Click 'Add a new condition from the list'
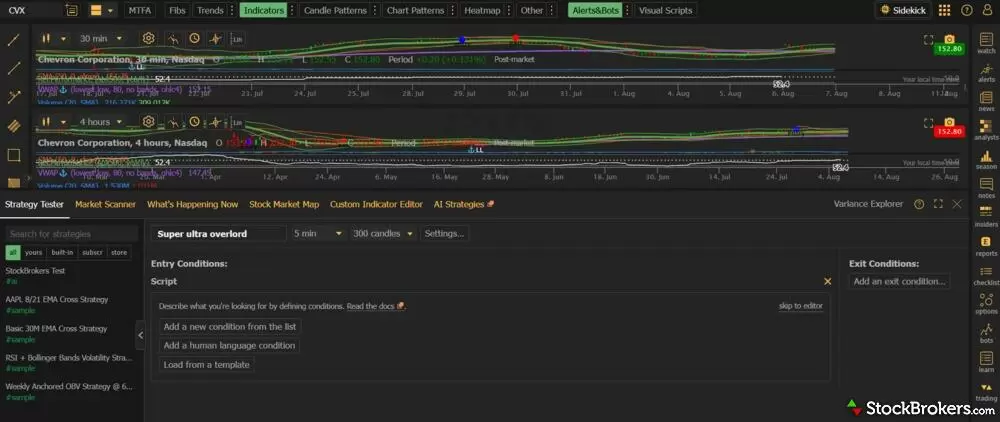The image size is (1000, 422). click(230, 326)
